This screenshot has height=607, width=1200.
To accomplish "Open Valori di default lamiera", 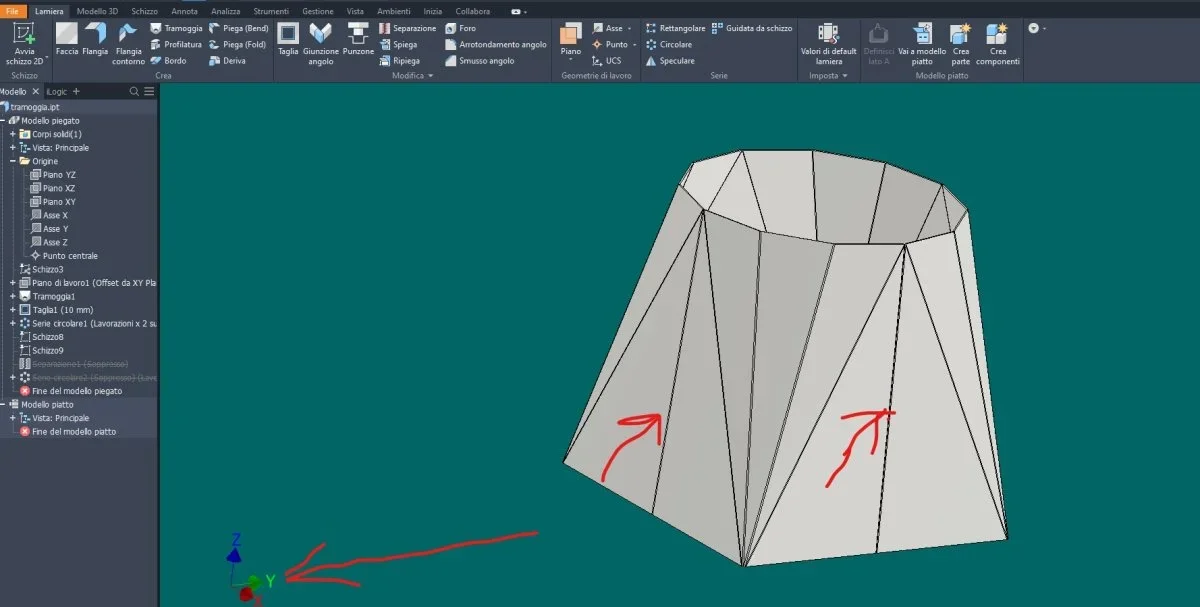I will pos(828,44).
